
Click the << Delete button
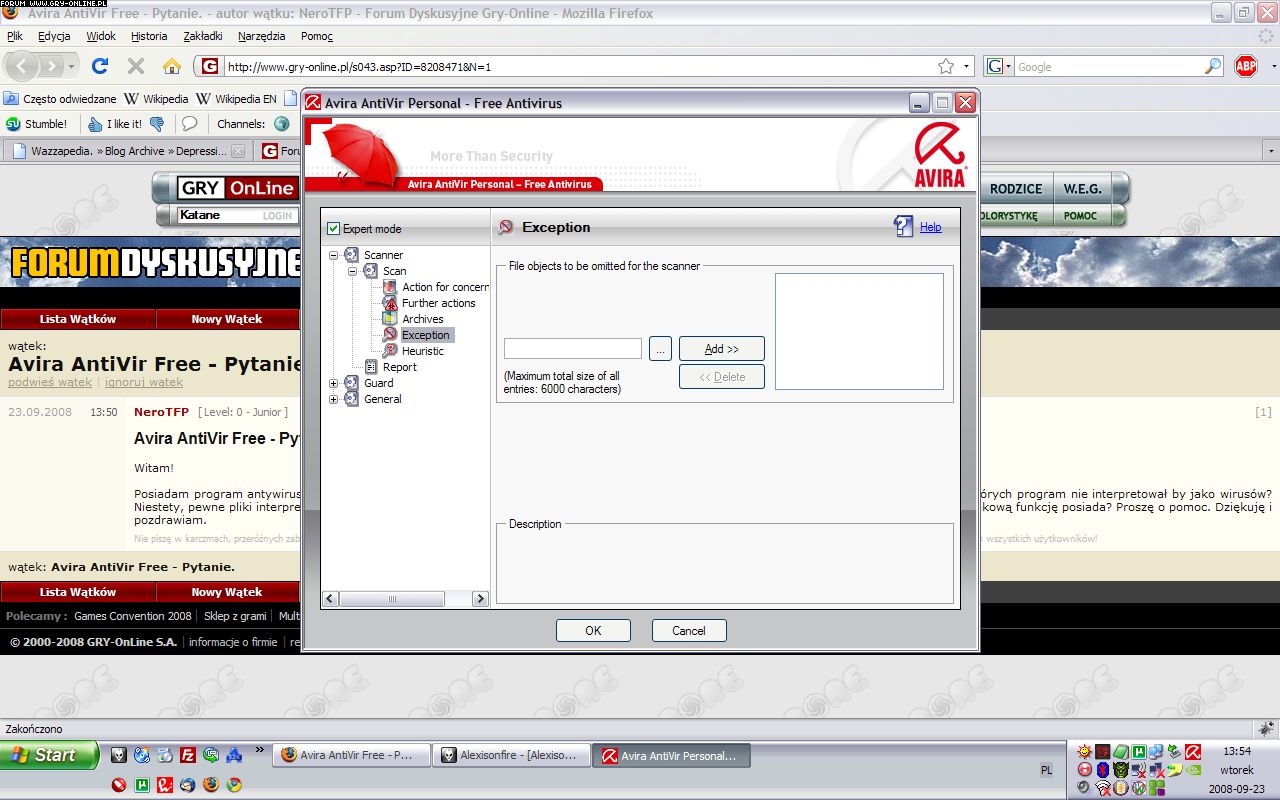[722, 377]
